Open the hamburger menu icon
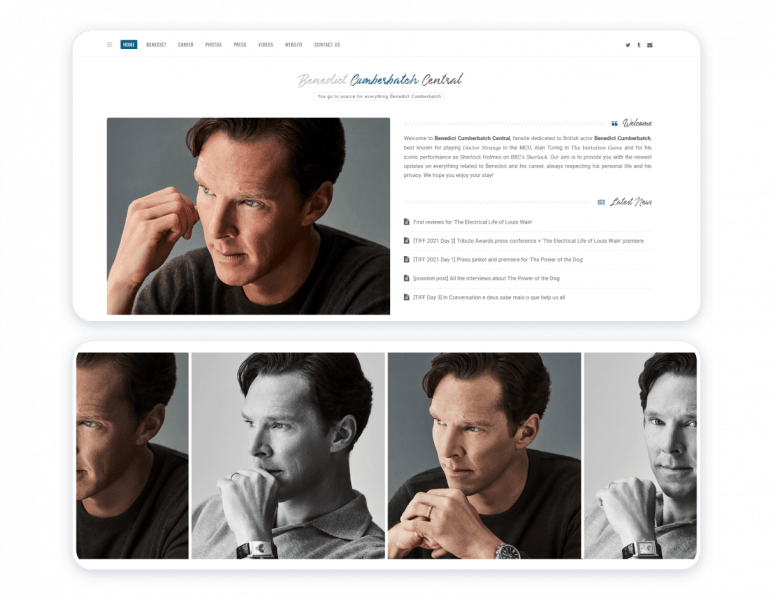The image size is (773, 600). click(x=109, y=44)
